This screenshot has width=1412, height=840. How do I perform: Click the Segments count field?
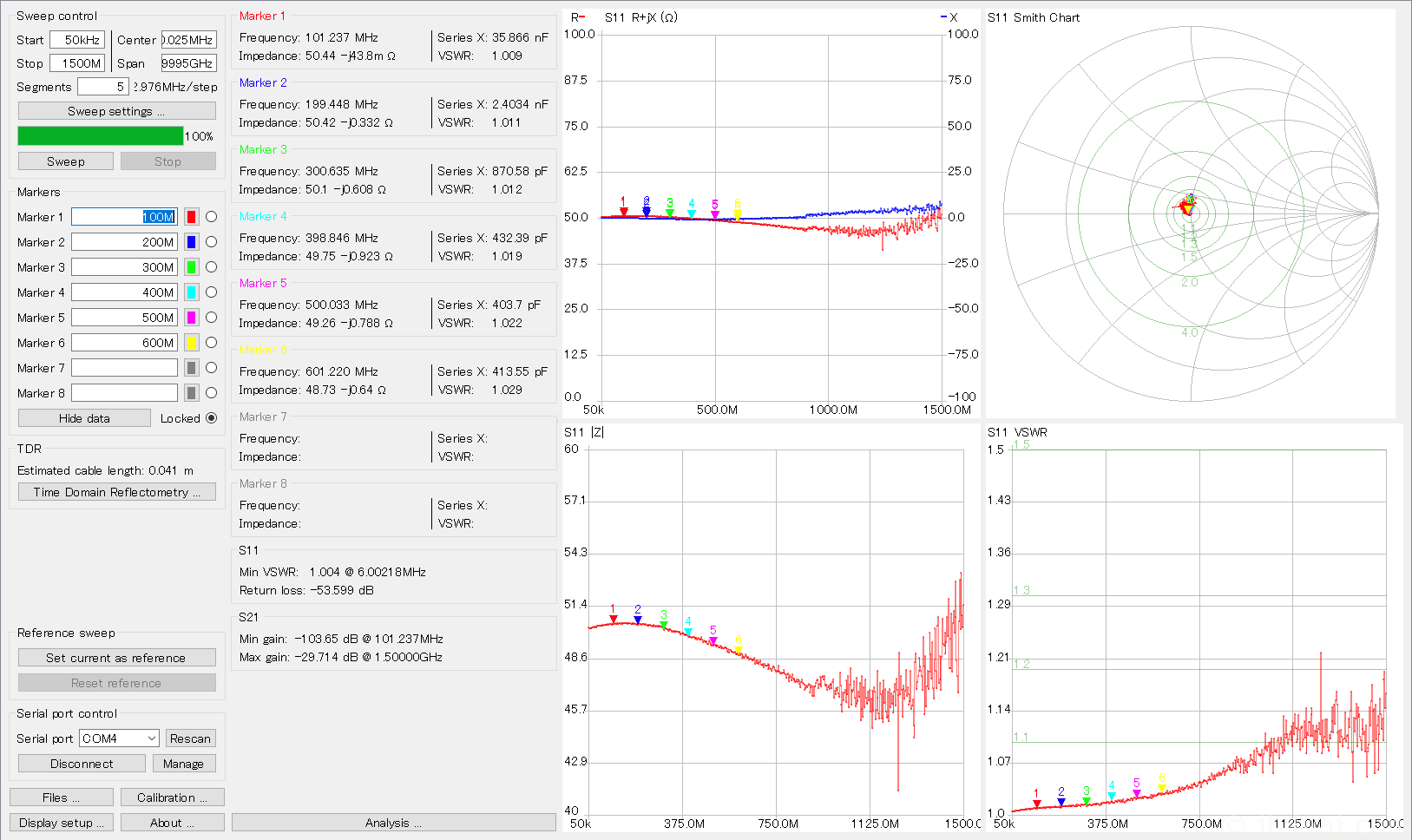(x=103, y=87)
